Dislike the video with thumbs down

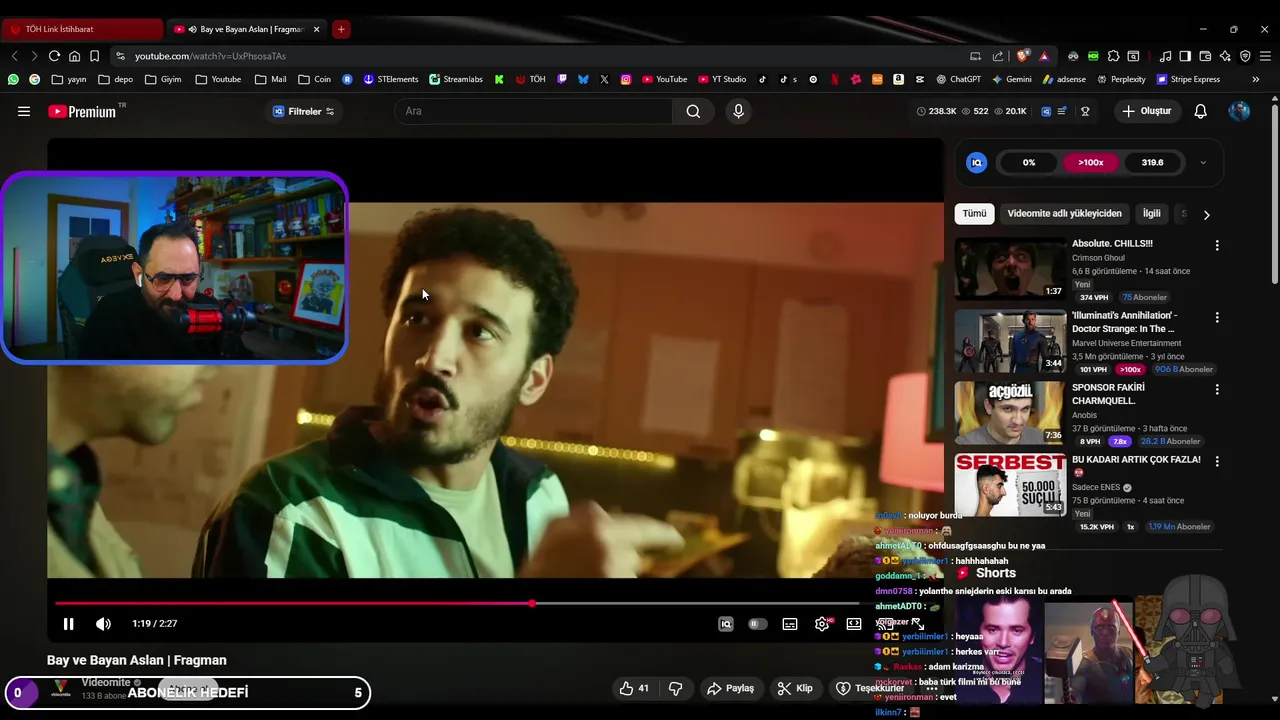pos(676,688)
